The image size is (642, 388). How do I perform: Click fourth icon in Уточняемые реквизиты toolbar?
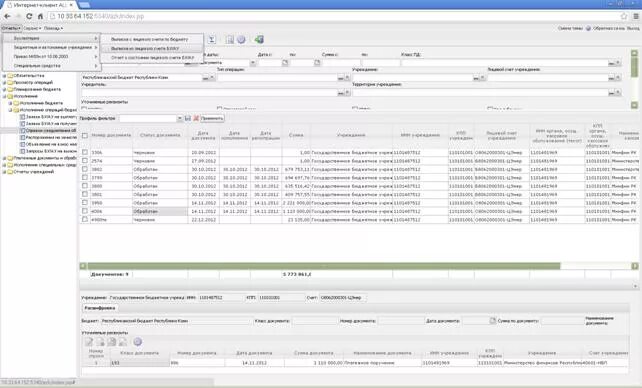pyautogui.click(x=122, y=342)
